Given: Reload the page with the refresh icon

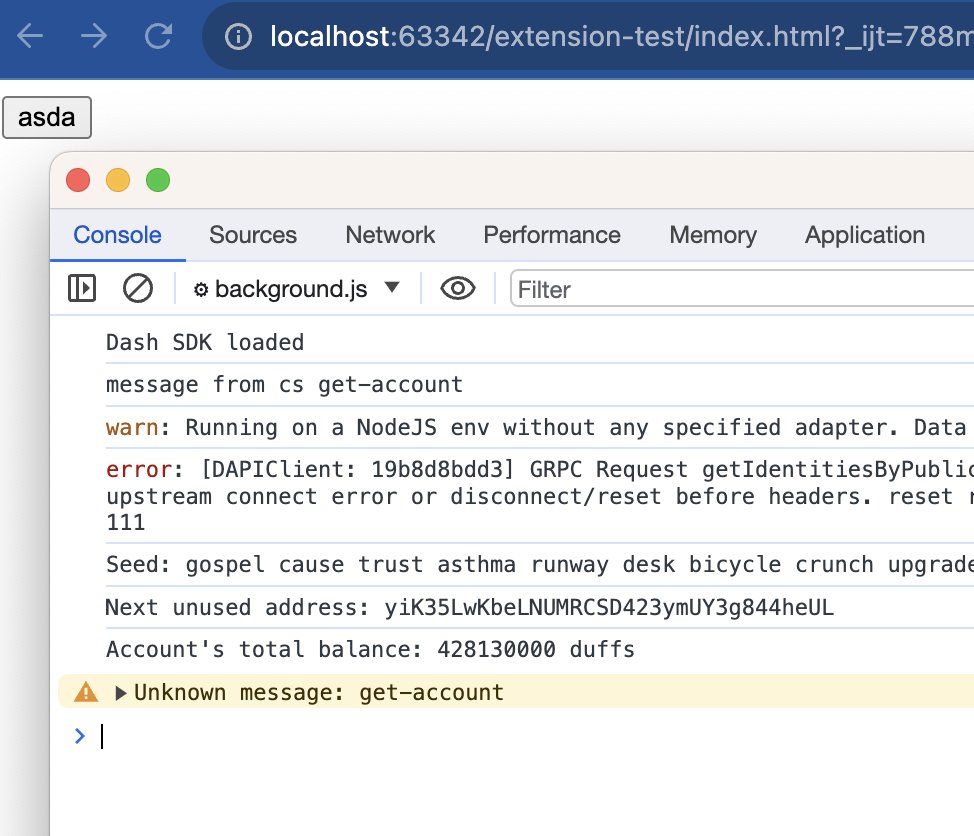Looking at the screenshot, I should 158,35.
